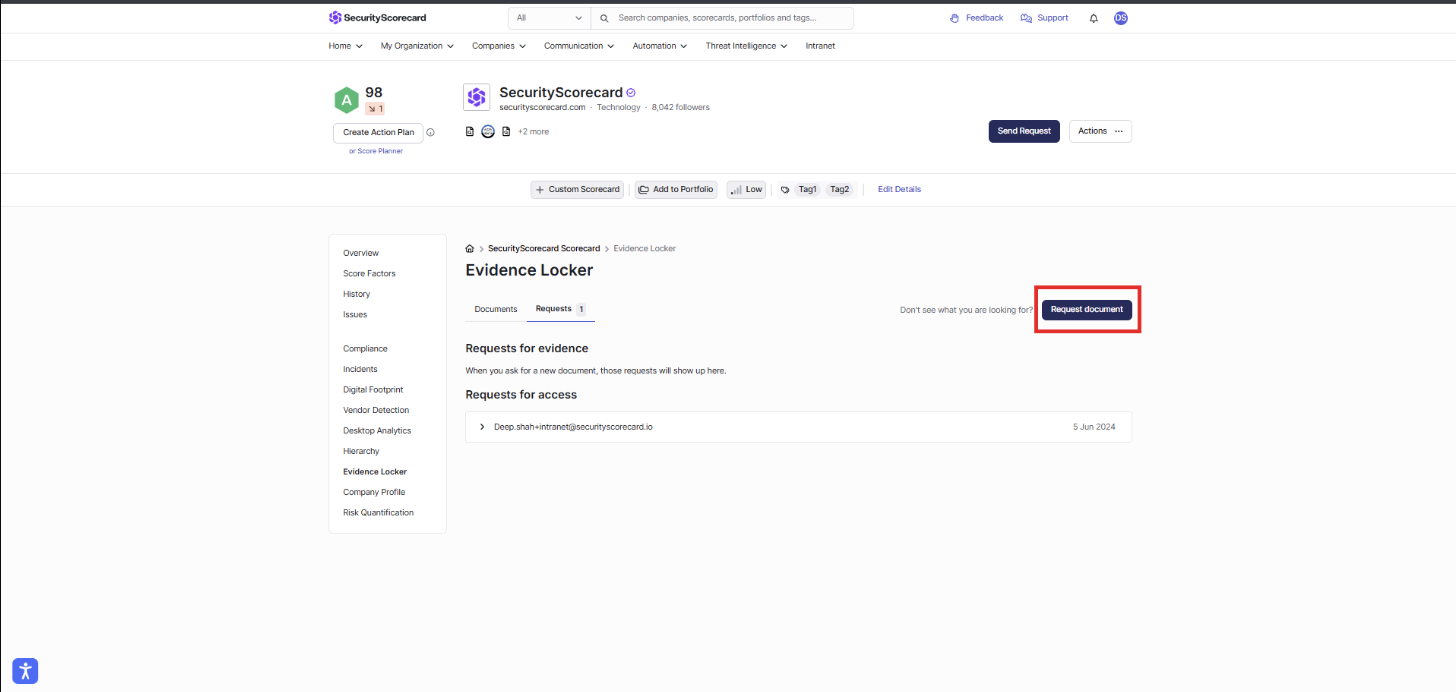Click the Tag2 chip

pyautogui.click(x=839, y=189)
